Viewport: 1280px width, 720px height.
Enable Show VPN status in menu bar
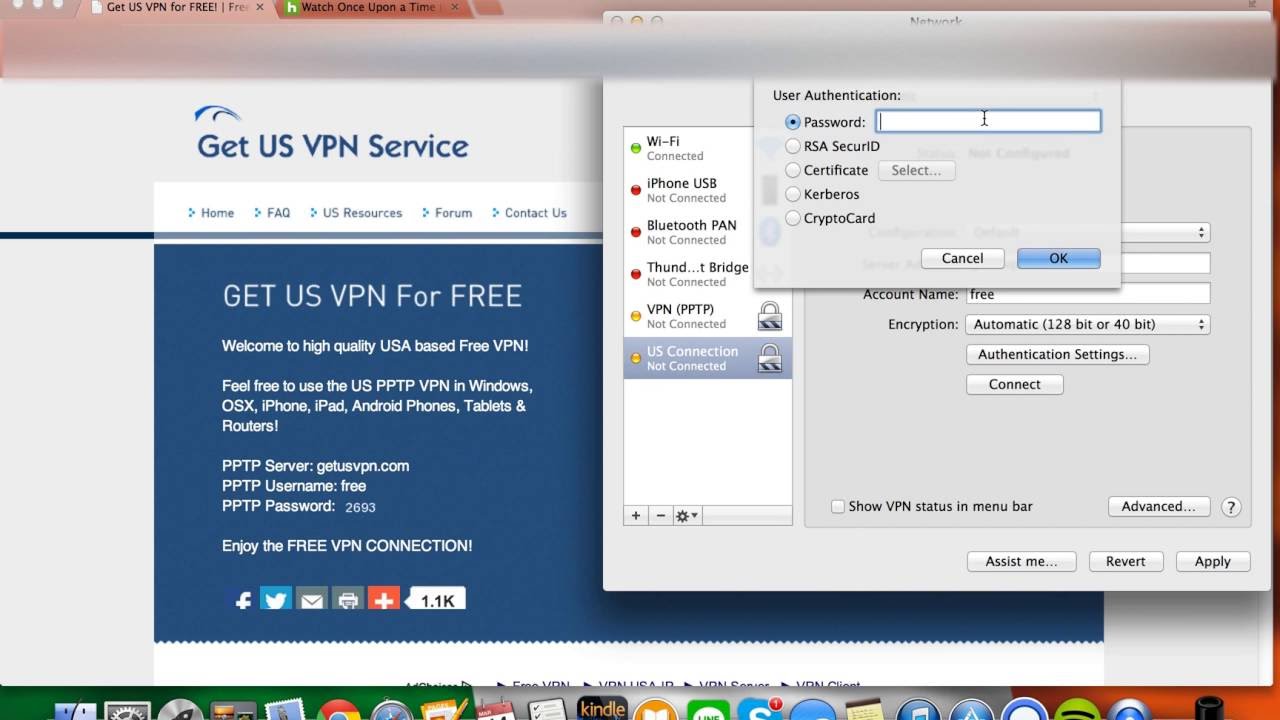pyautogui.click(x=838, y=507)
